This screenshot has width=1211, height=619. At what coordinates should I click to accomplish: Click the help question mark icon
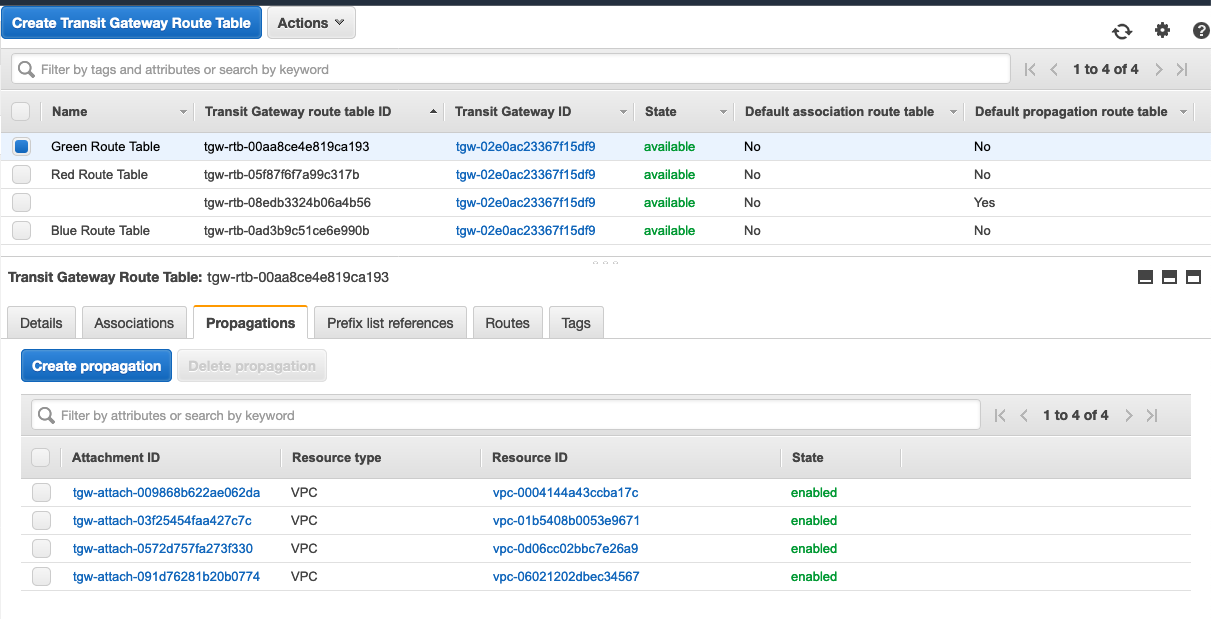(1201, 31)
